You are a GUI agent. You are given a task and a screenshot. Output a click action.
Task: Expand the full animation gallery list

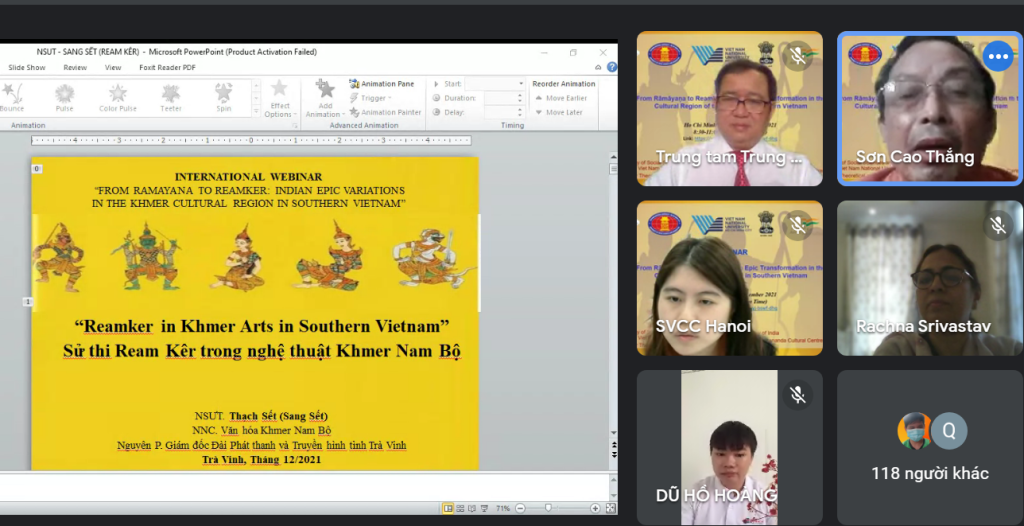[256, 112]
